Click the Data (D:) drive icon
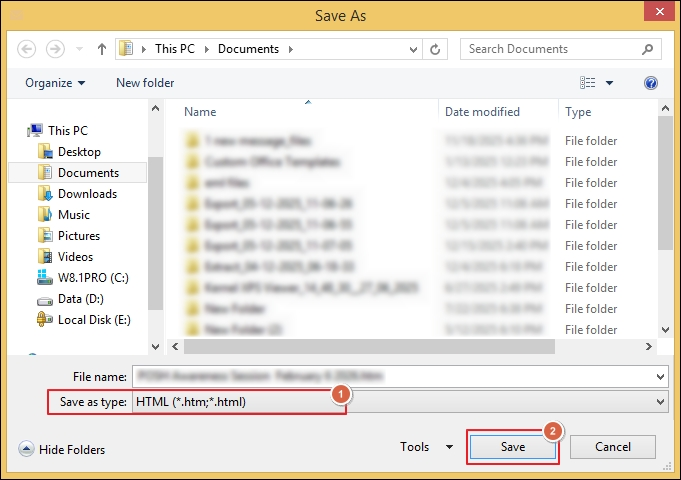 tap(45, 301)
